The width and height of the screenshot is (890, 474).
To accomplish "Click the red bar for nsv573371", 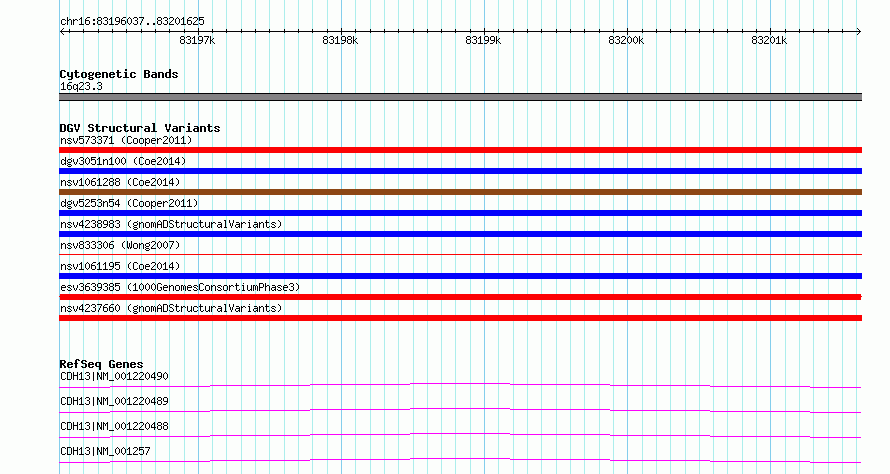I will tap(460, 150).
